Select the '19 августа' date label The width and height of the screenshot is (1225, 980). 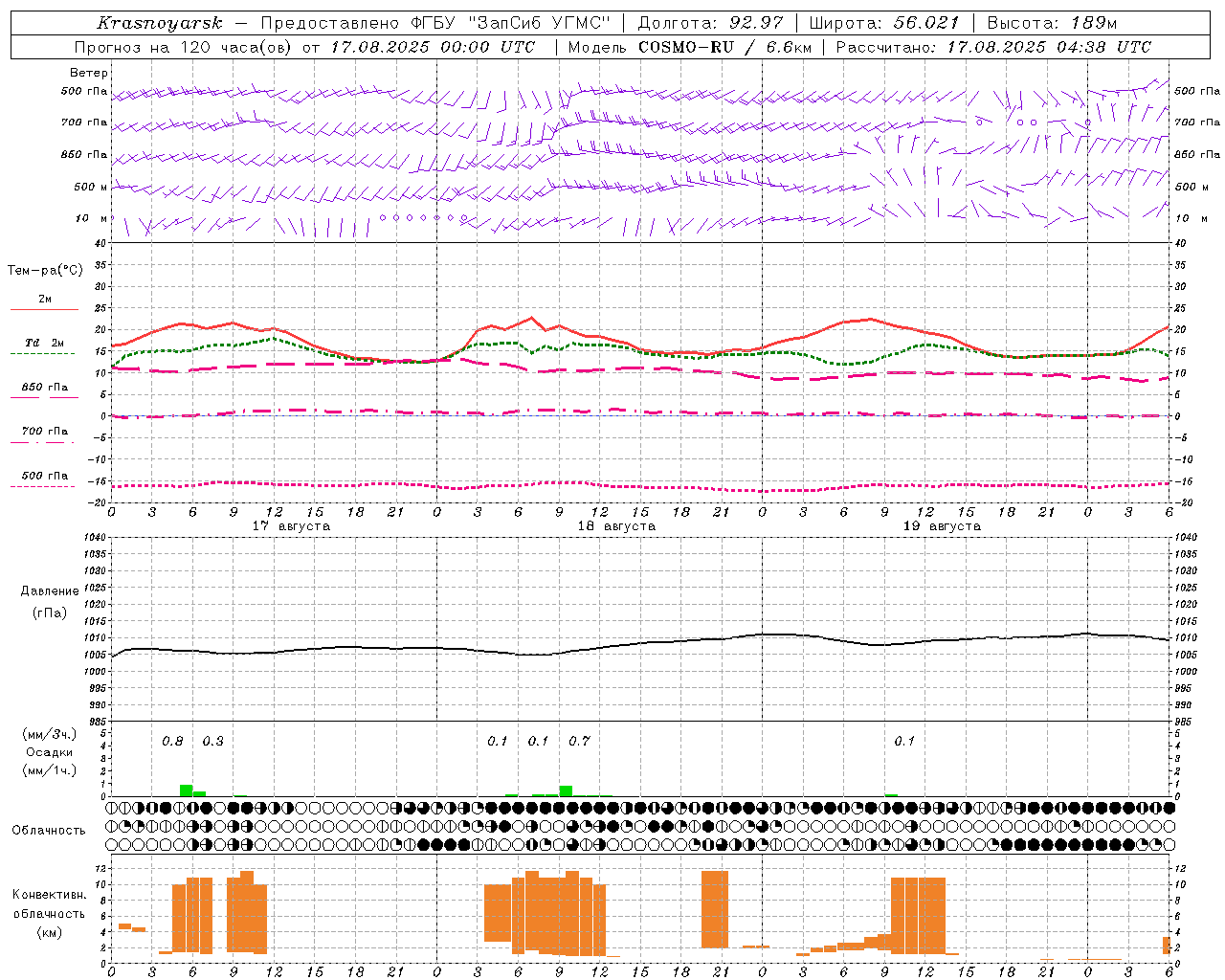(x=942, y=526)
